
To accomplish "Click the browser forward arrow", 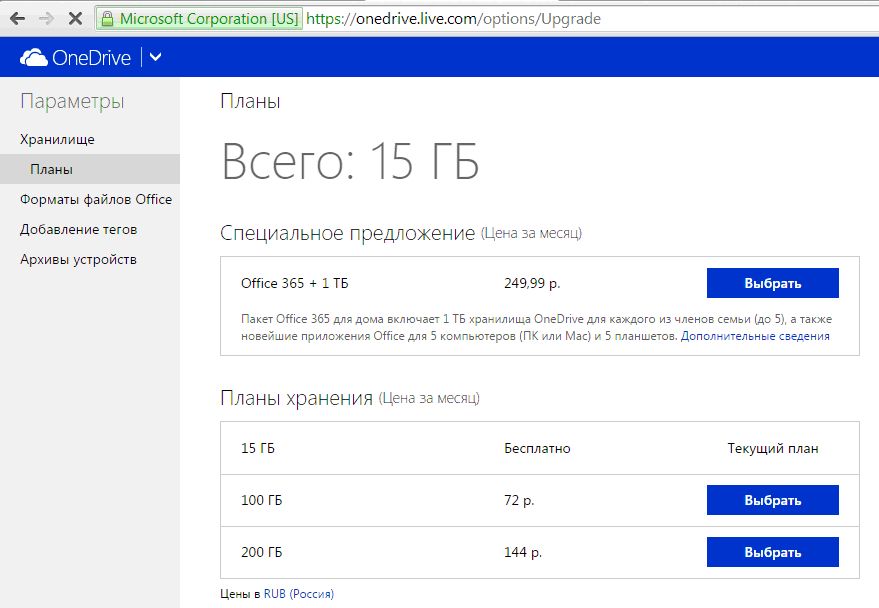I will [x=46, y=18].
